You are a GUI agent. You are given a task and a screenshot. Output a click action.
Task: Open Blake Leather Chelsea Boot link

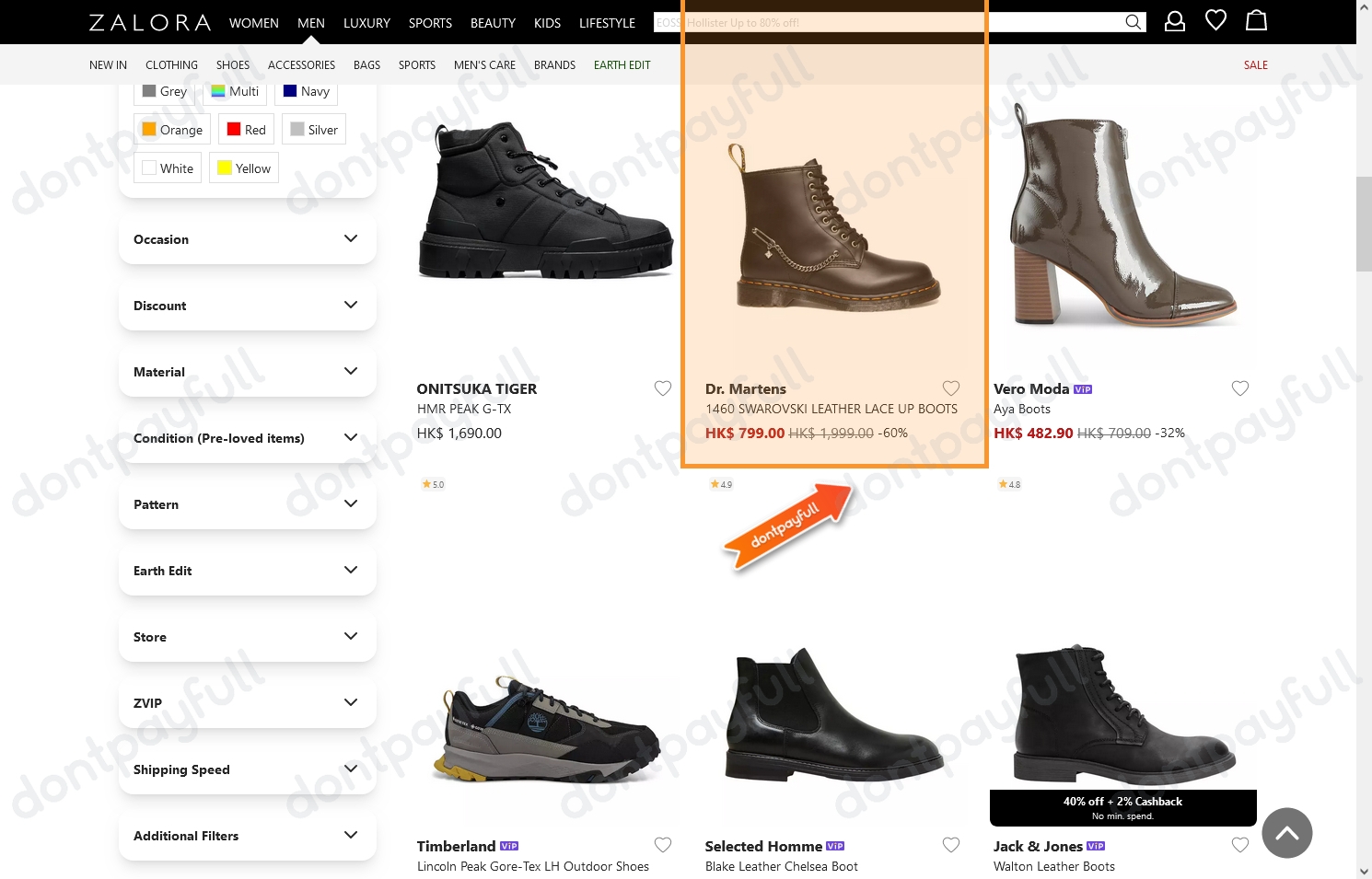pyautogui.click(x=782, y=867)
